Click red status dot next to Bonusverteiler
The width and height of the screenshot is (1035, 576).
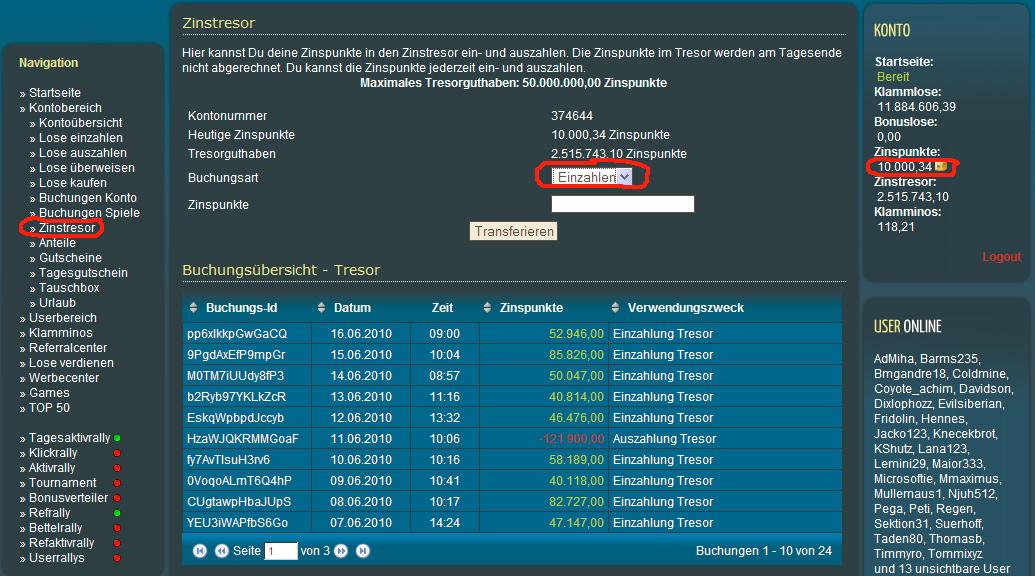point(117,498)
